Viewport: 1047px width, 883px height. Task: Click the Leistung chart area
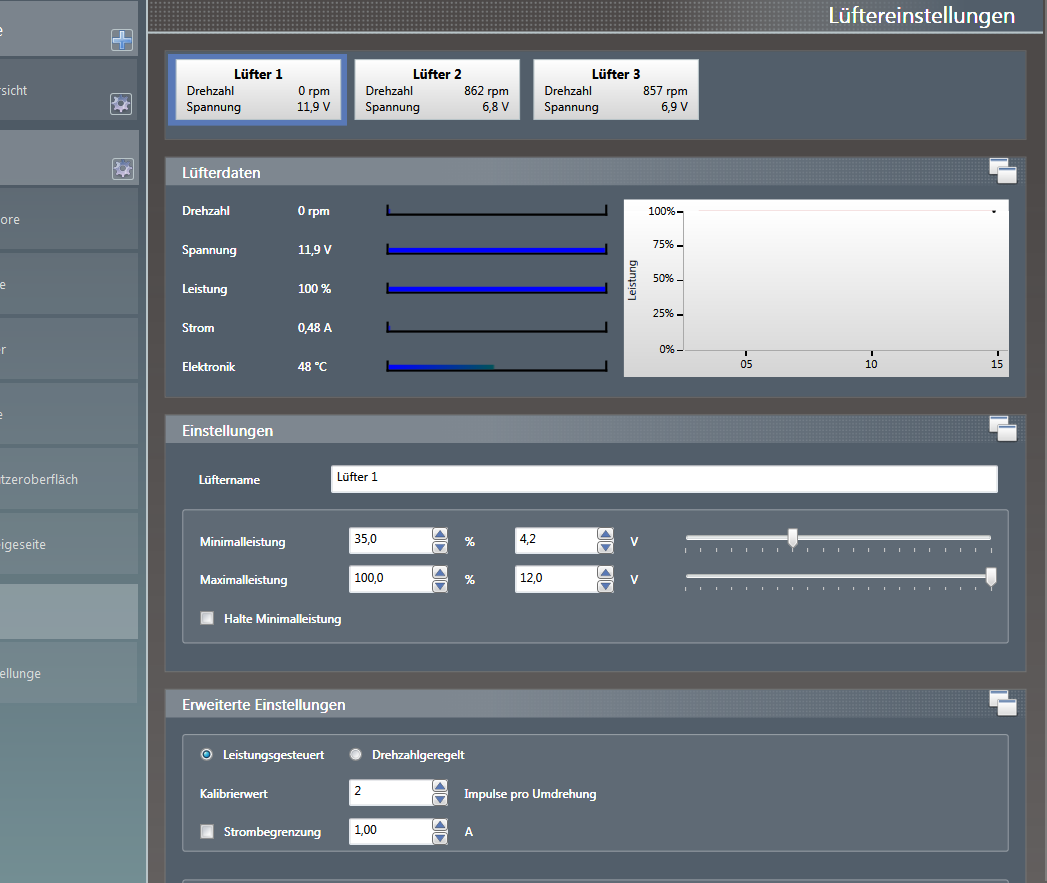[x=816, y=288]
